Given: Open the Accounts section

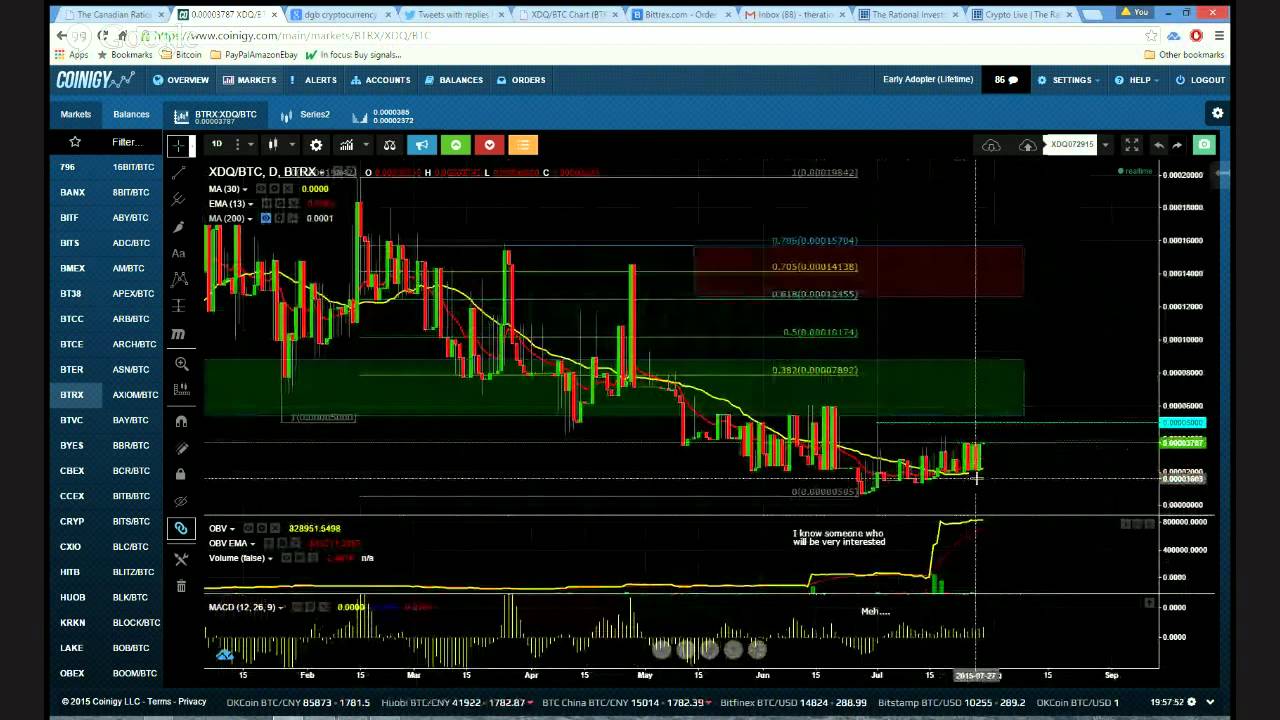Looking at the screenshot, I should coord(380,80).
